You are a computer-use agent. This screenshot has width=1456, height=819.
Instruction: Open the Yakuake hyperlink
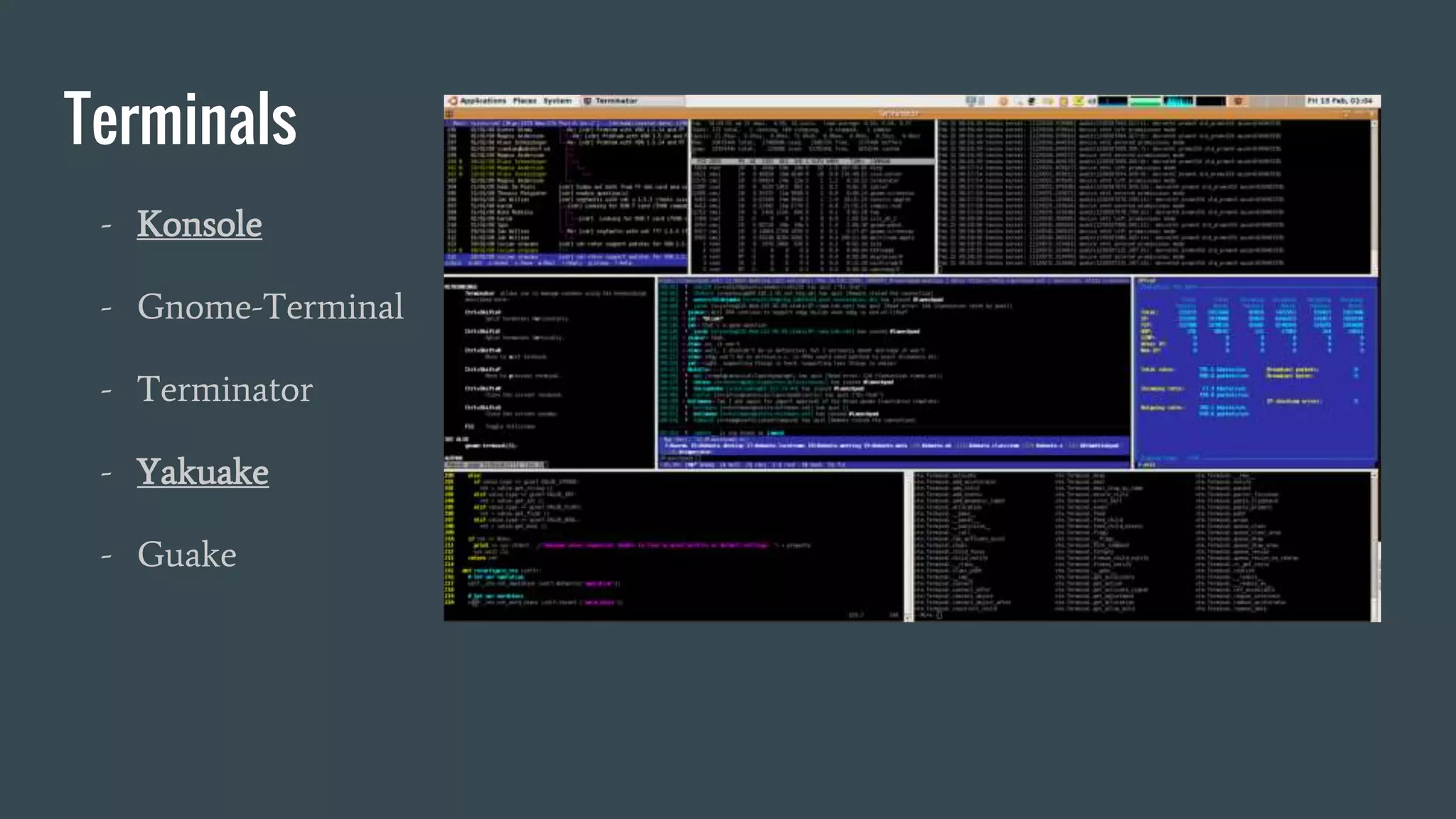click(203, 472)
